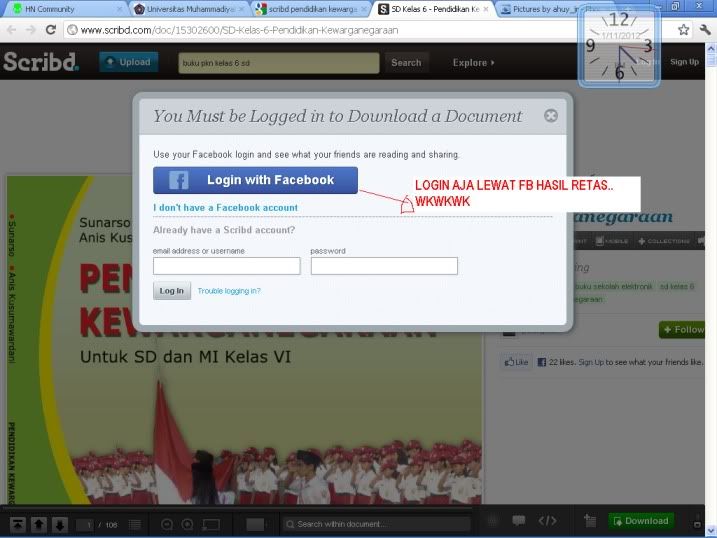This screenshot has width=717, height=538.
Task: Zoom in with the plus magnifier
Action: (x=187, y=524)
